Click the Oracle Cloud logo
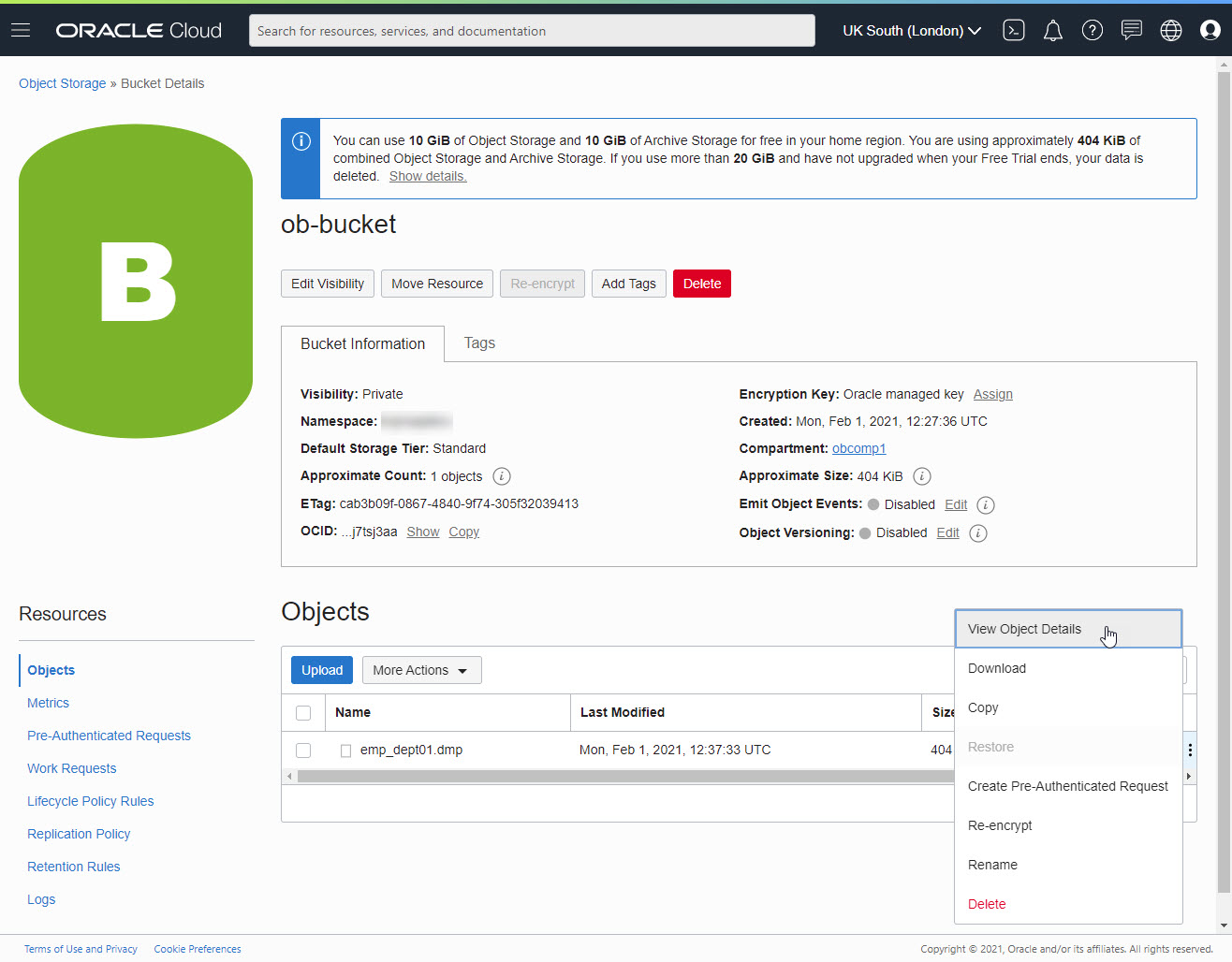Viewport: 1232px width, 962px height. [x=139, y=31]
